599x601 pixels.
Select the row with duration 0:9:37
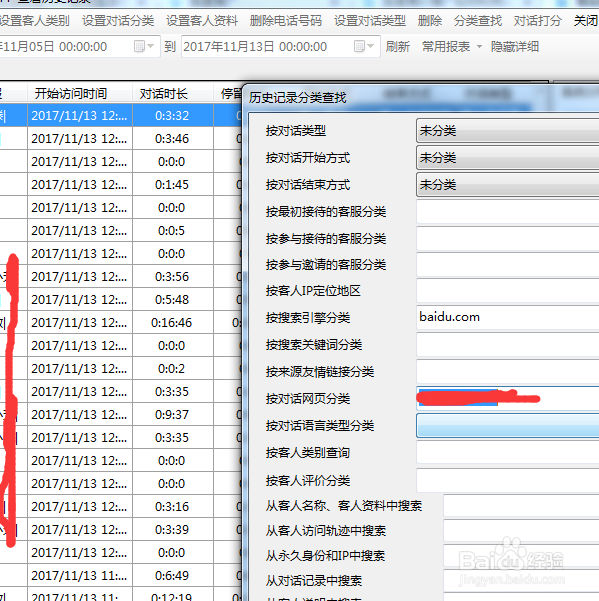pyautogui.click(x=121, y=414)
